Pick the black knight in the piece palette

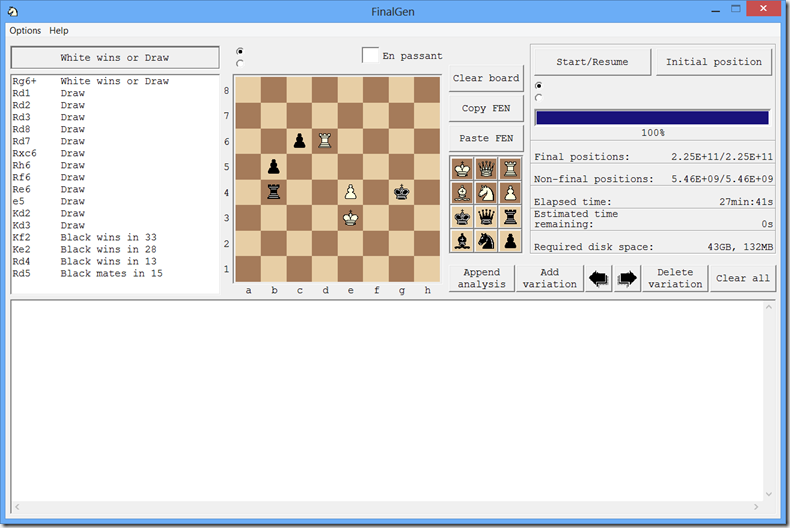tap(486, 241)
